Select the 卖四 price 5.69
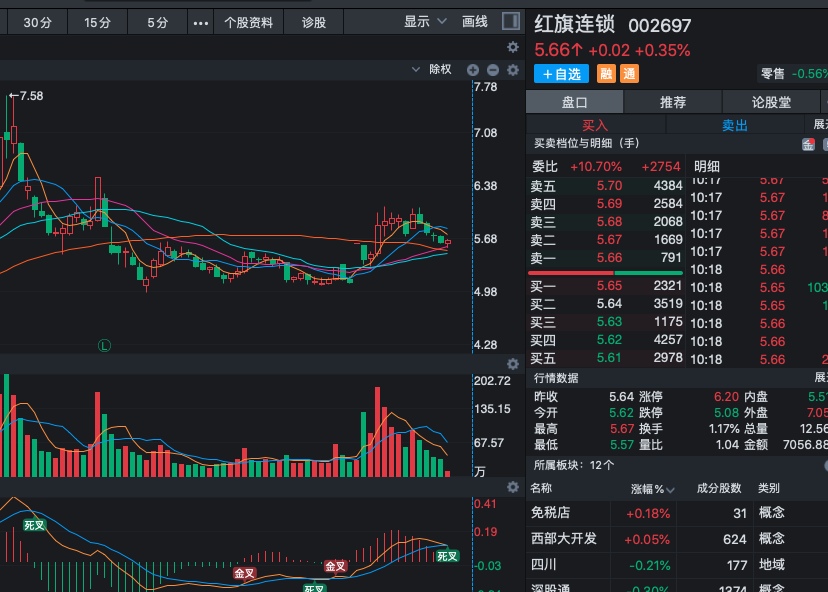This screenshot has width=828, height=592. pos(609,204)
